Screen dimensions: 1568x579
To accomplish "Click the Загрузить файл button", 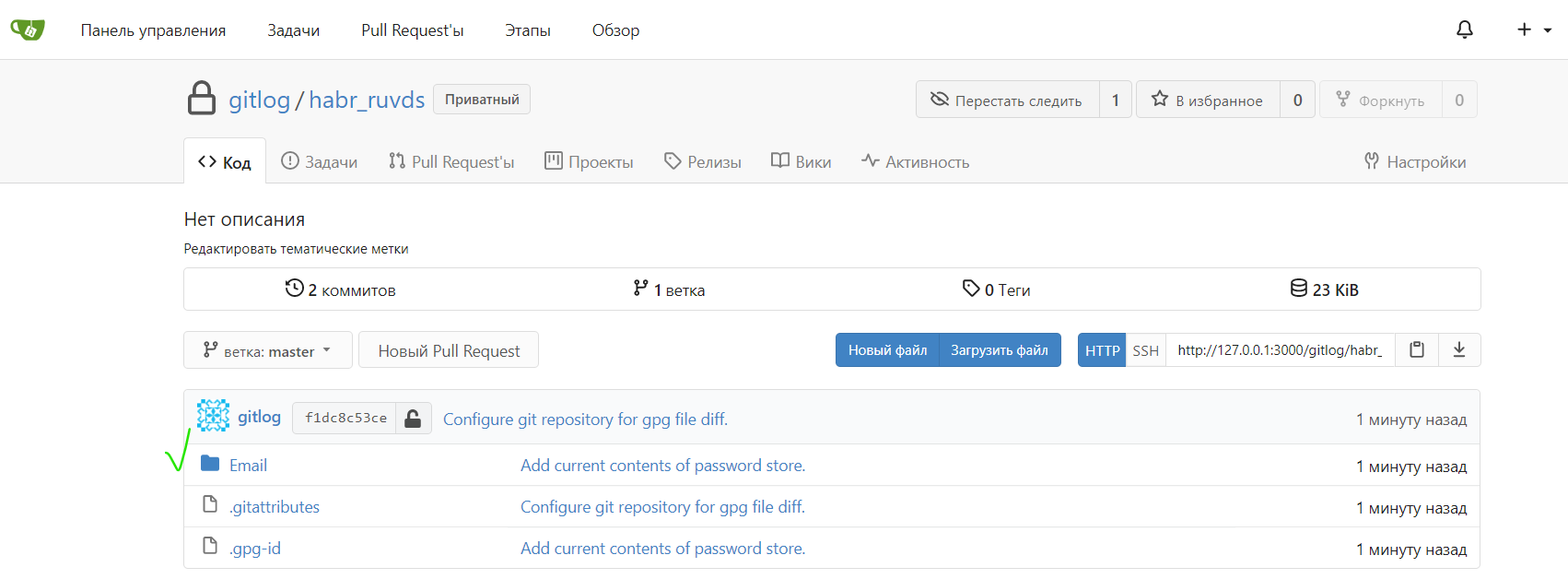I will tap(1000, 350).
